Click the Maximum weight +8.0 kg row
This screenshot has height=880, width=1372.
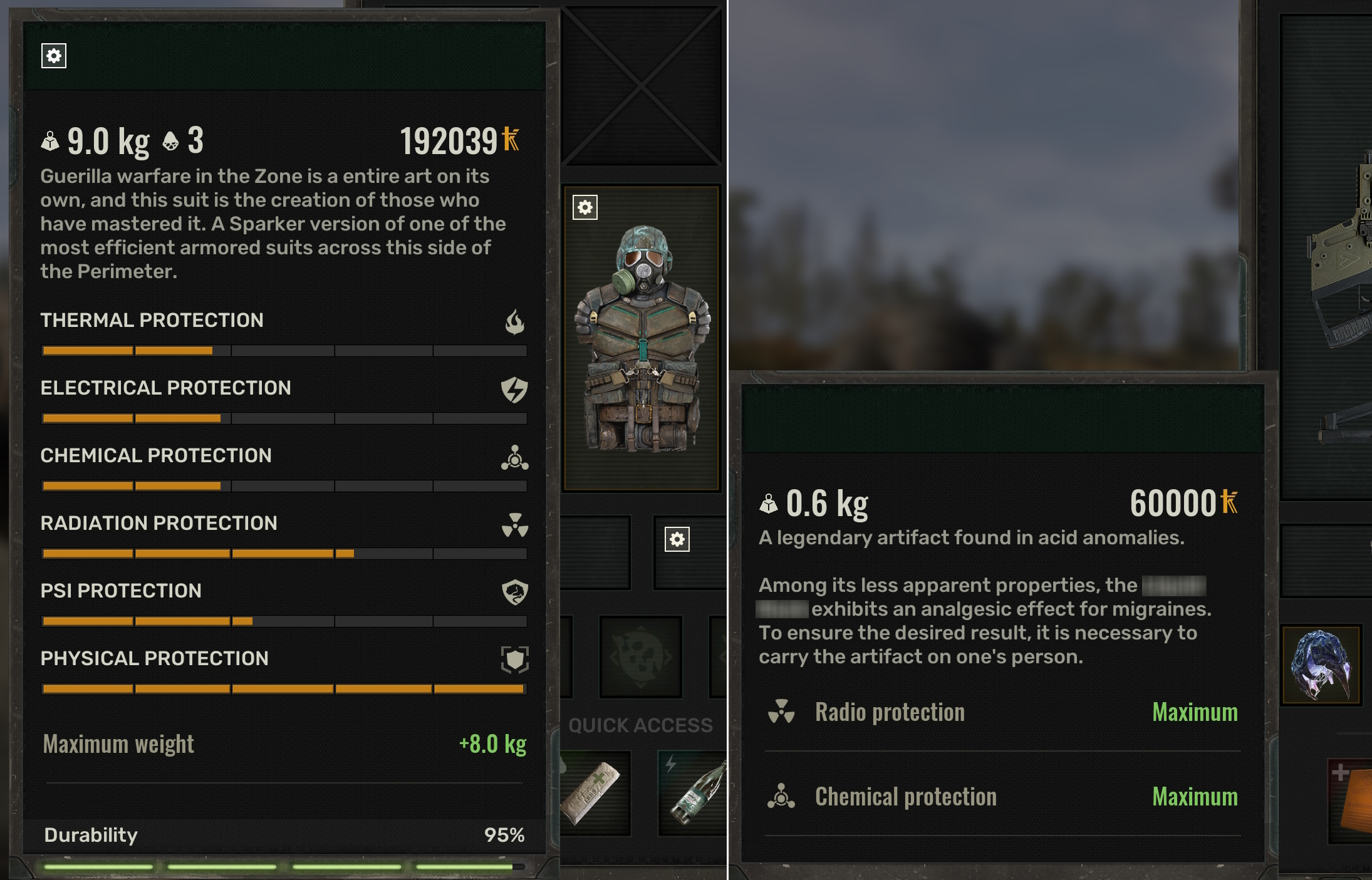[284, 744]
